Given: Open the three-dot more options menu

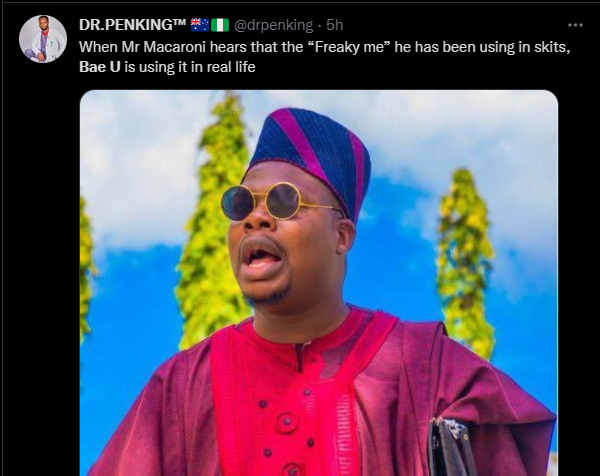Looking at the screenshot, I should point(575,25).
